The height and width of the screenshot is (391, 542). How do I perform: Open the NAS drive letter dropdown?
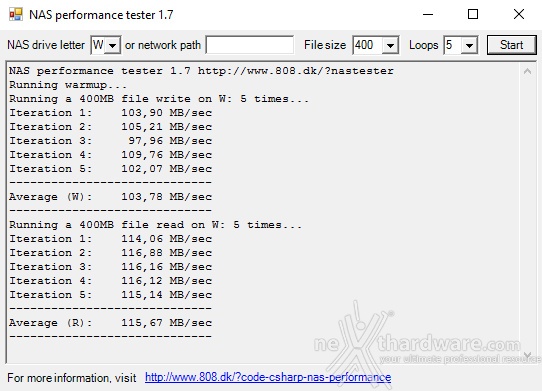click(x=112, y=45)
